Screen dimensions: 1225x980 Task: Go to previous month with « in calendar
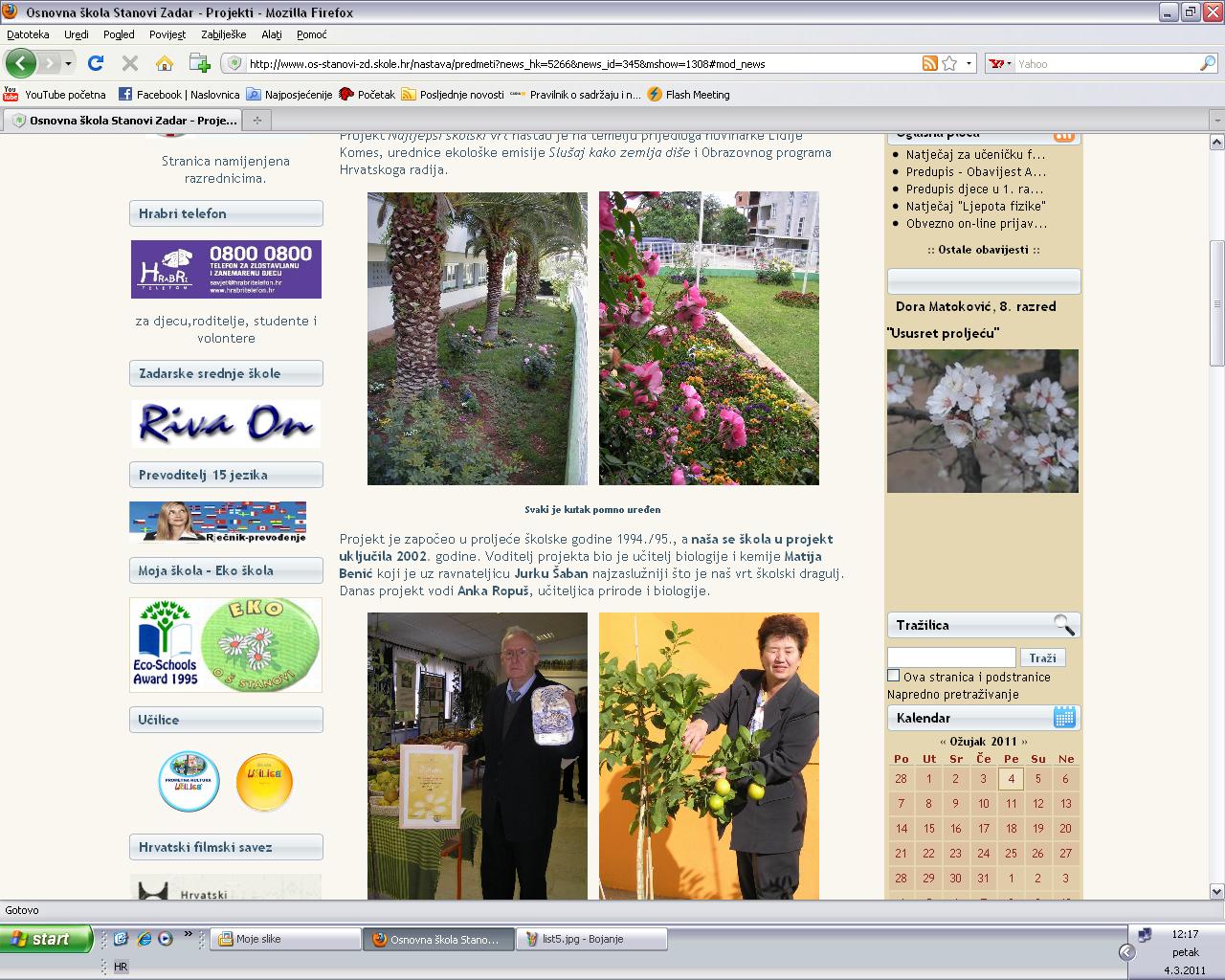pos(943,742)
